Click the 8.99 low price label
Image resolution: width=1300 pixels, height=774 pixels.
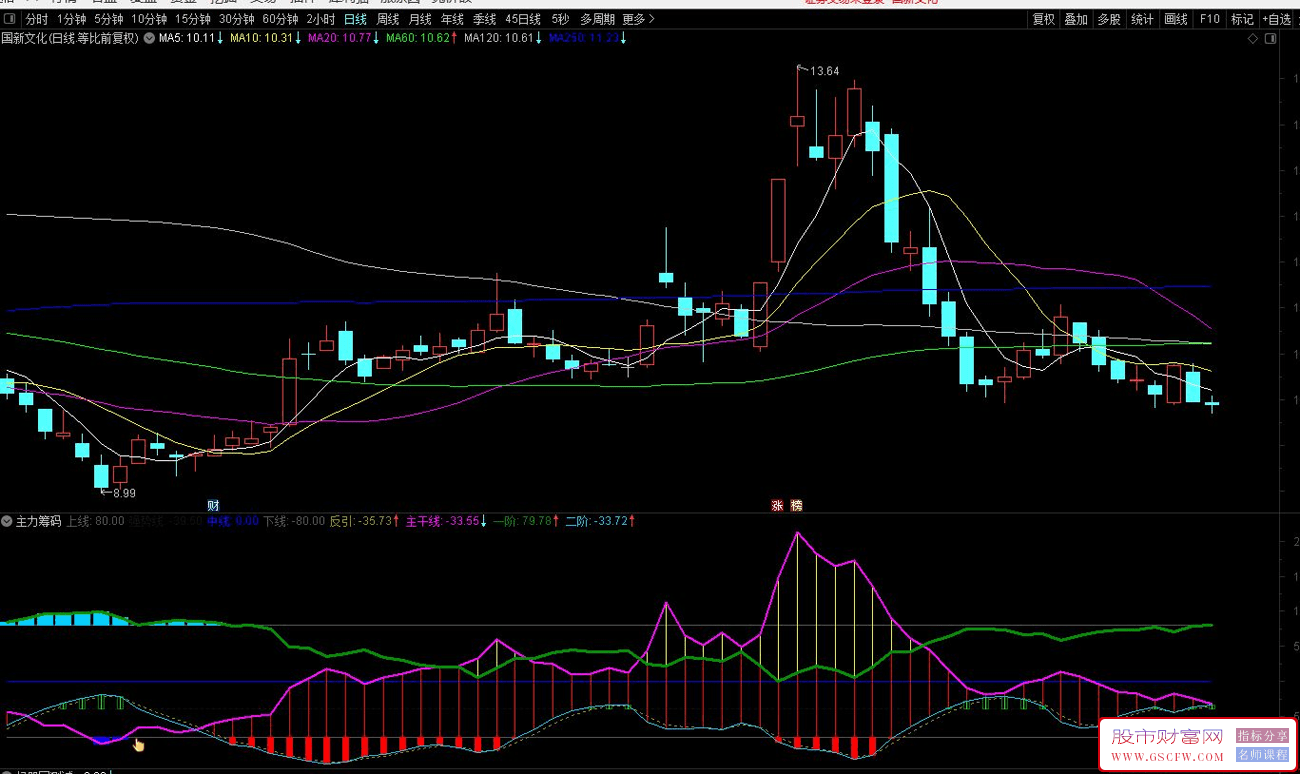coord(124,493)
